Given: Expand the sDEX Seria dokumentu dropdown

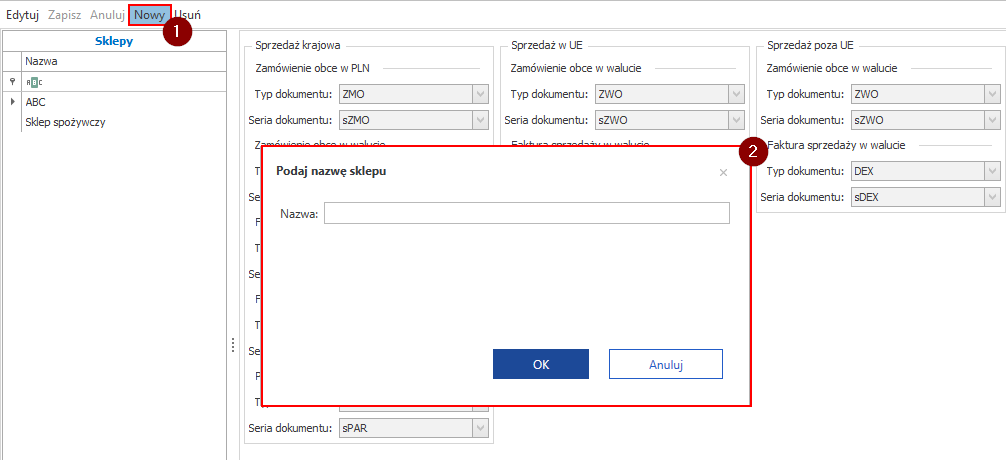Looking at the screenshot, I should (991, 197).
